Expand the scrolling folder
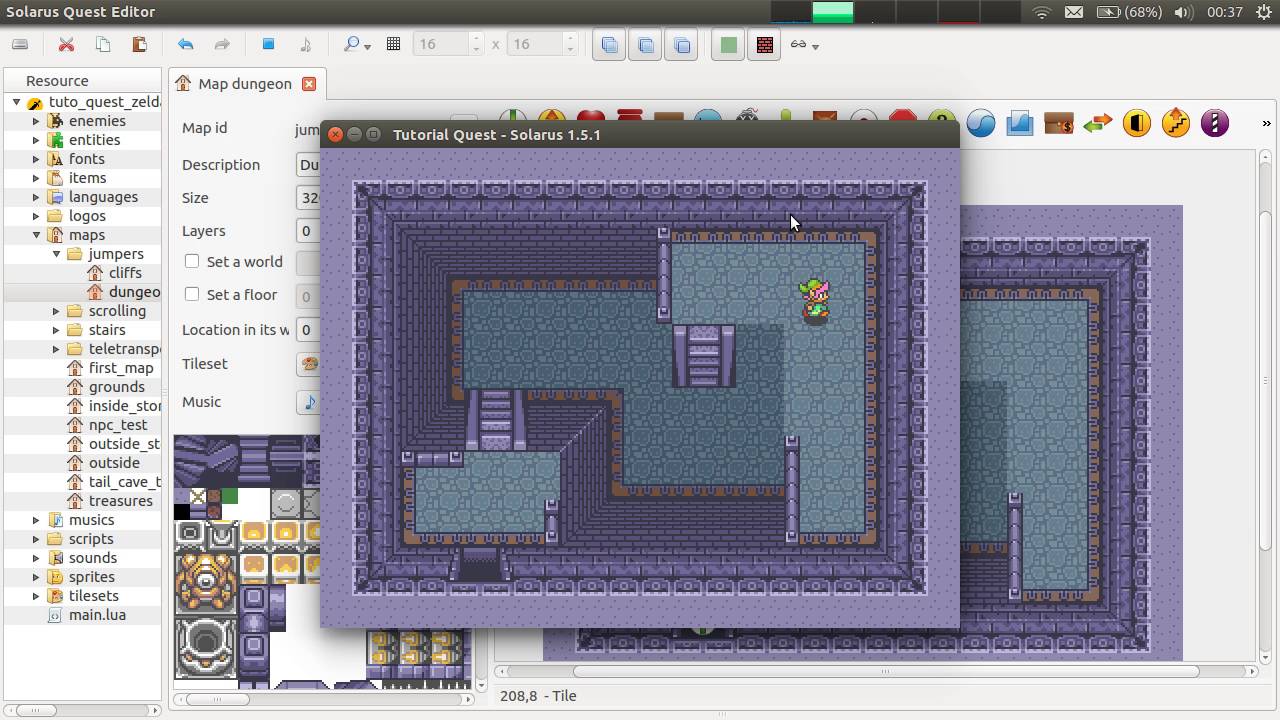Image resolution: width=1280 pixels, height=720 pixels. pos(56,311)
